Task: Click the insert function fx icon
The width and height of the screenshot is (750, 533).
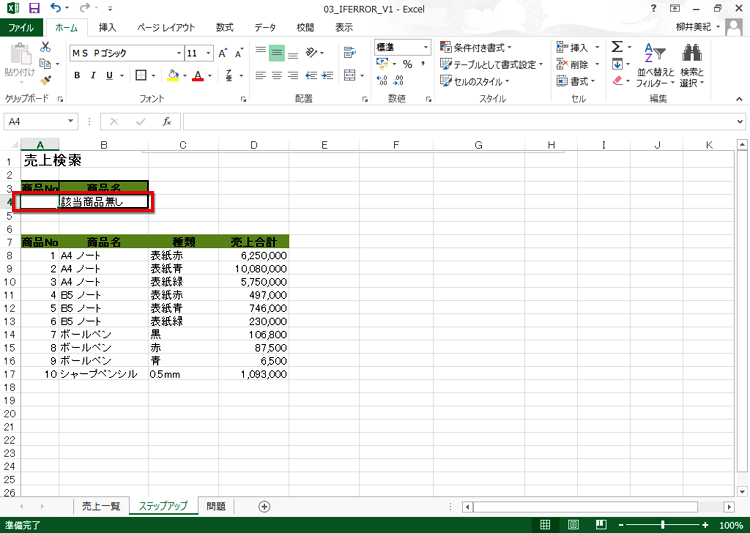Action: tap(167, 122)
